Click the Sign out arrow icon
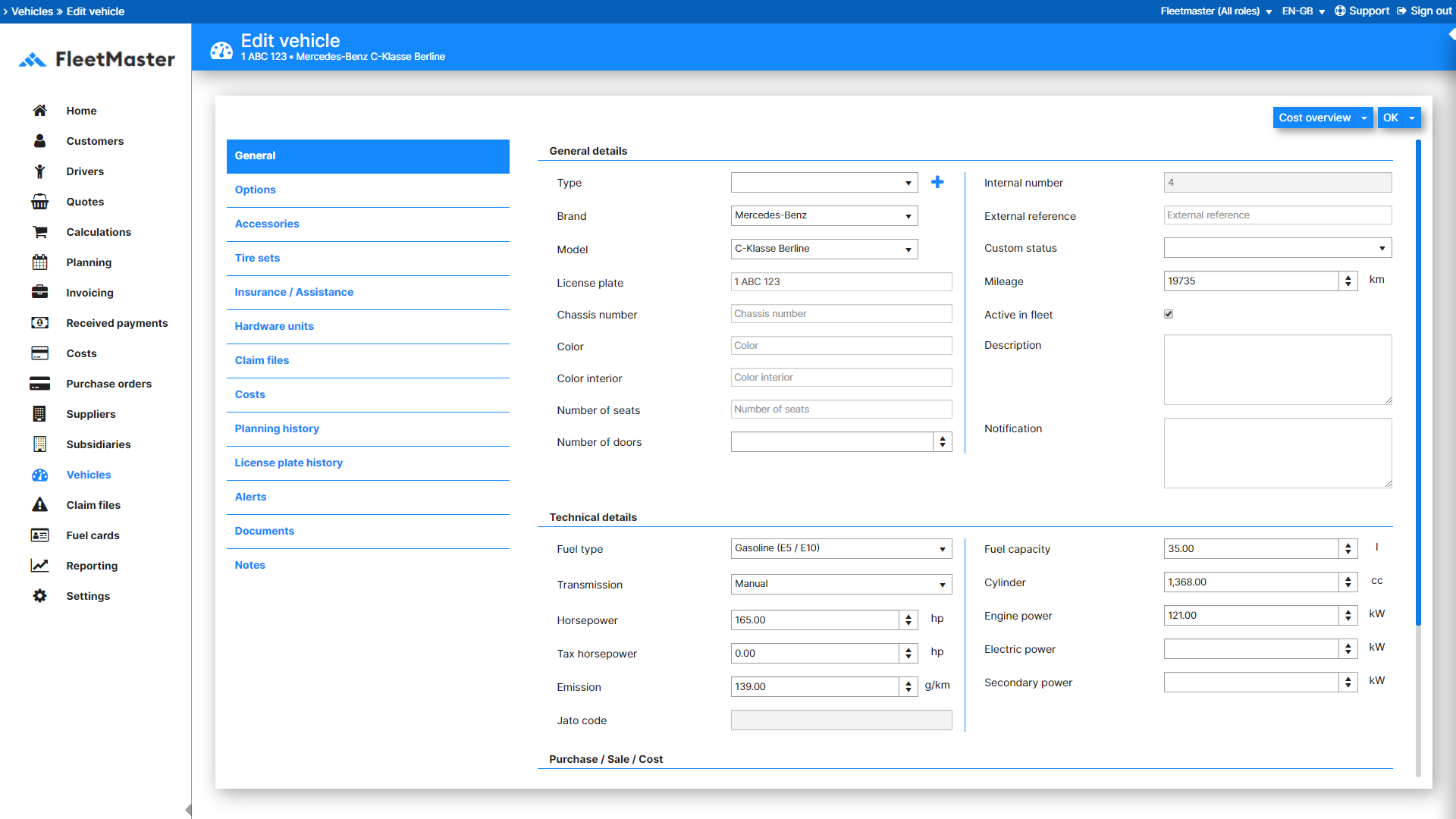 click(x=1402, y=11)
